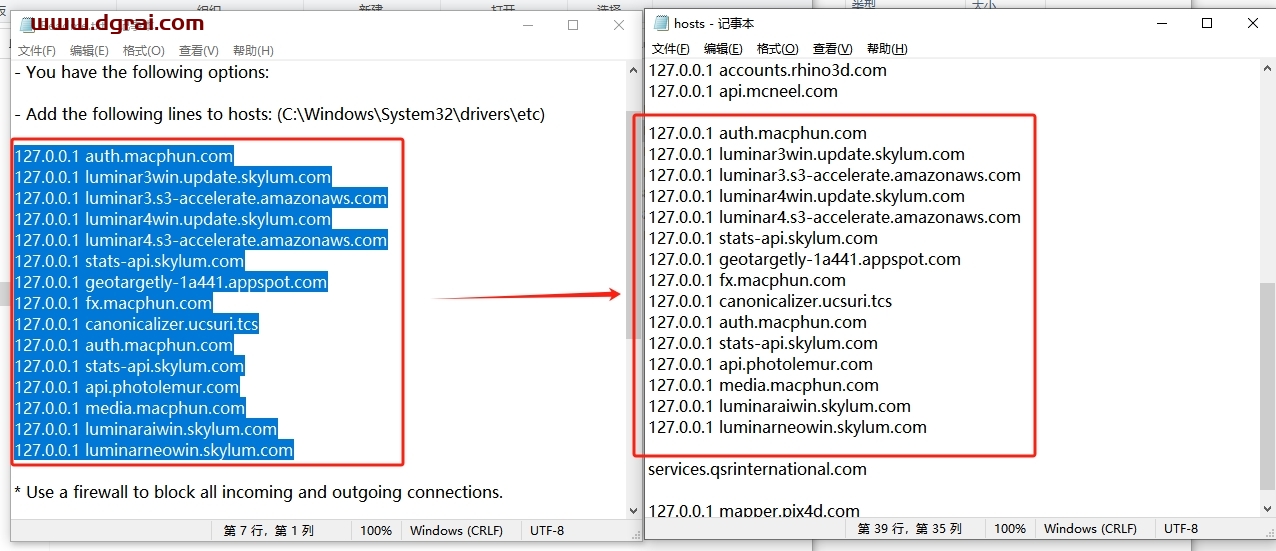
Task: Click Windows (CRLF) status in hosts window
Action: tap(1090, 528)
